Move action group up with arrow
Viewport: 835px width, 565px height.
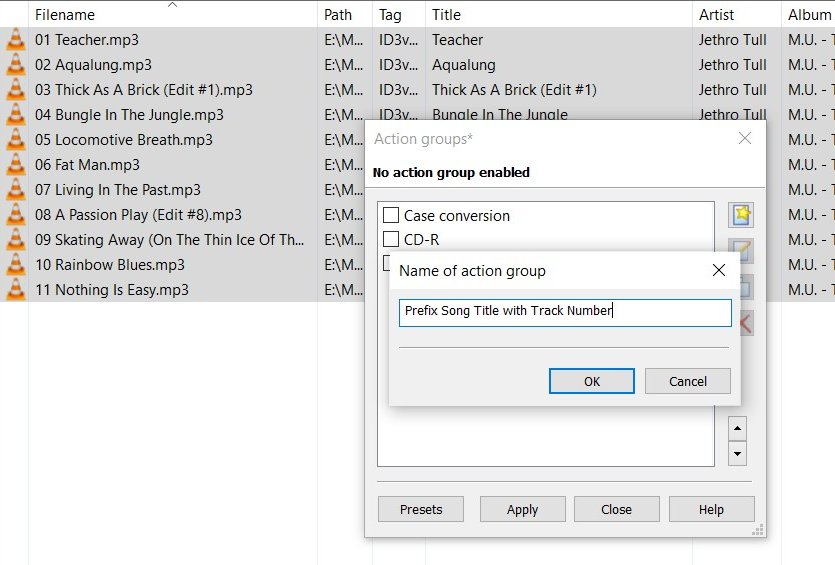point(738,428)
